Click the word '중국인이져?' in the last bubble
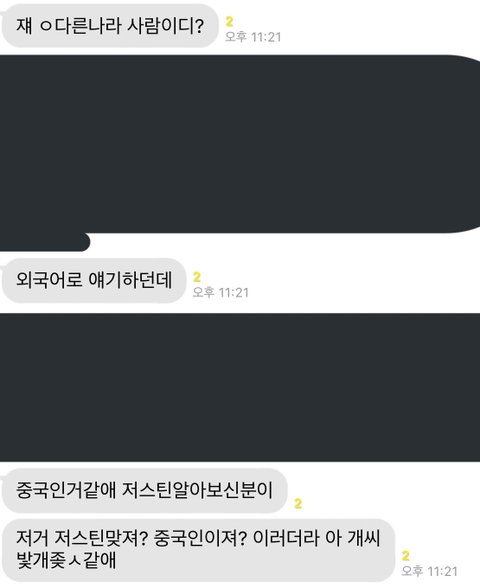The image size is (480, 588). [200, 538]
